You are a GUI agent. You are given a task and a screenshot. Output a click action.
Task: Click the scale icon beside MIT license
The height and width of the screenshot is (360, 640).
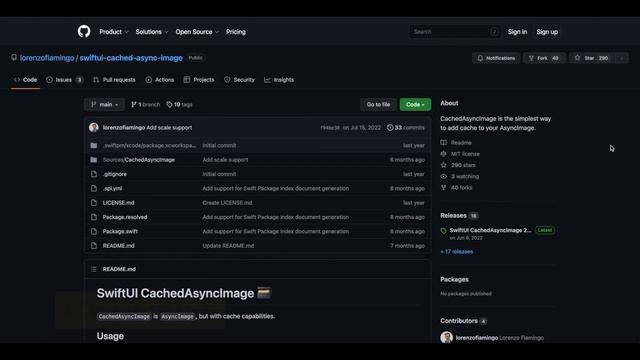(444, 154)
